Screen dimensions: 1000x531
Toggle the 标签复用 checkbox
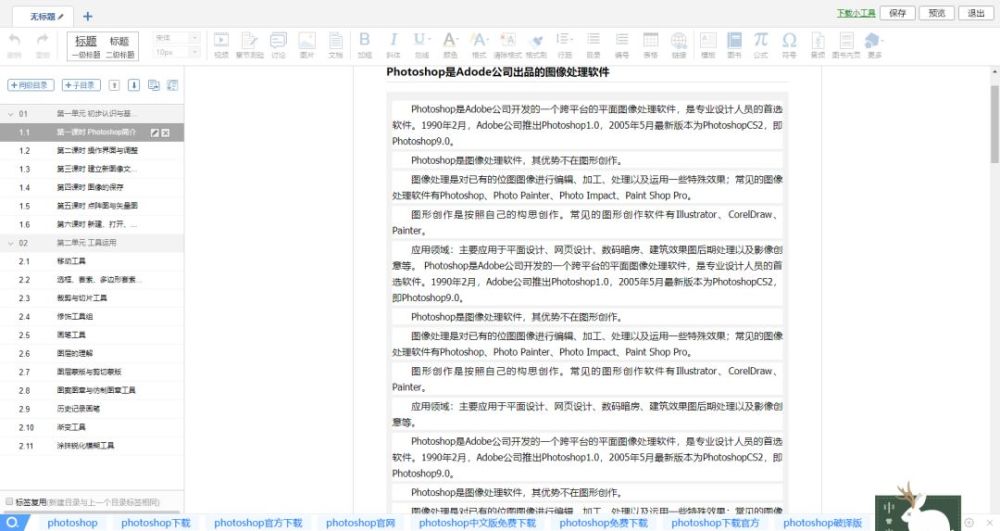click(x=9, y=502)
